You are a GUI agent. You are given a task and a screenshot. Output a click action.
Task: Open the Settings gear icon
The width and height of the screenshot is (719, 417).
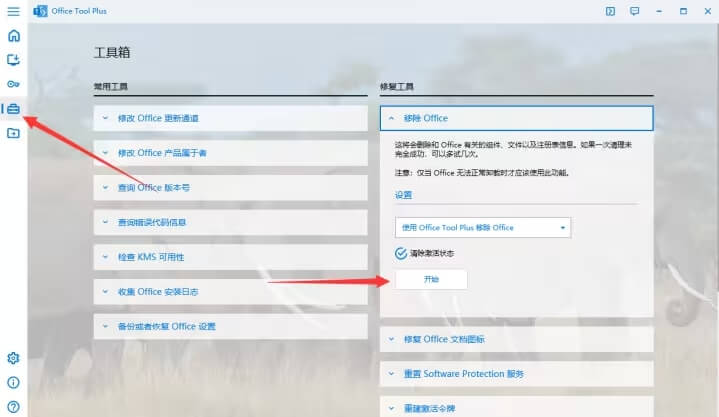(x=13, y=358)
